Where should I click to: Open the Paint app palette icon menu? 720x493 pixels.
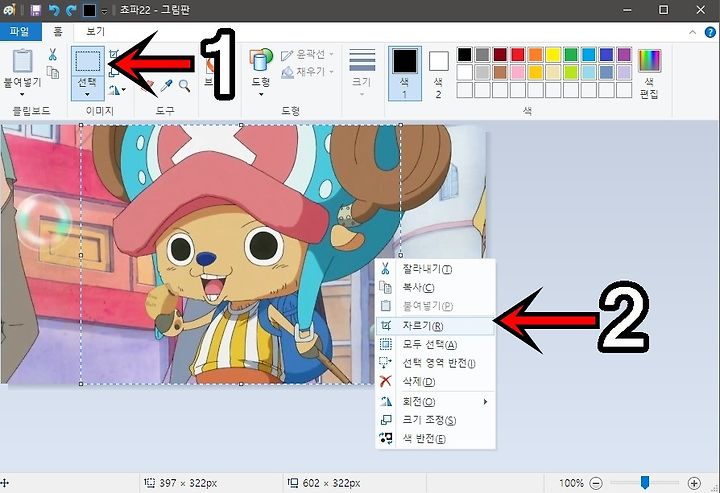coord(9,10)
